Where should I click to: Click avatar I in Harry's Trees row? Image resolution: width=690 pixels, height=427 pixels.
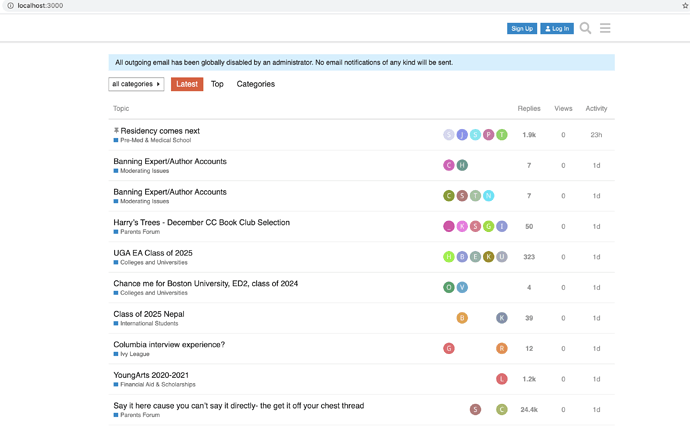coord(502,226)
